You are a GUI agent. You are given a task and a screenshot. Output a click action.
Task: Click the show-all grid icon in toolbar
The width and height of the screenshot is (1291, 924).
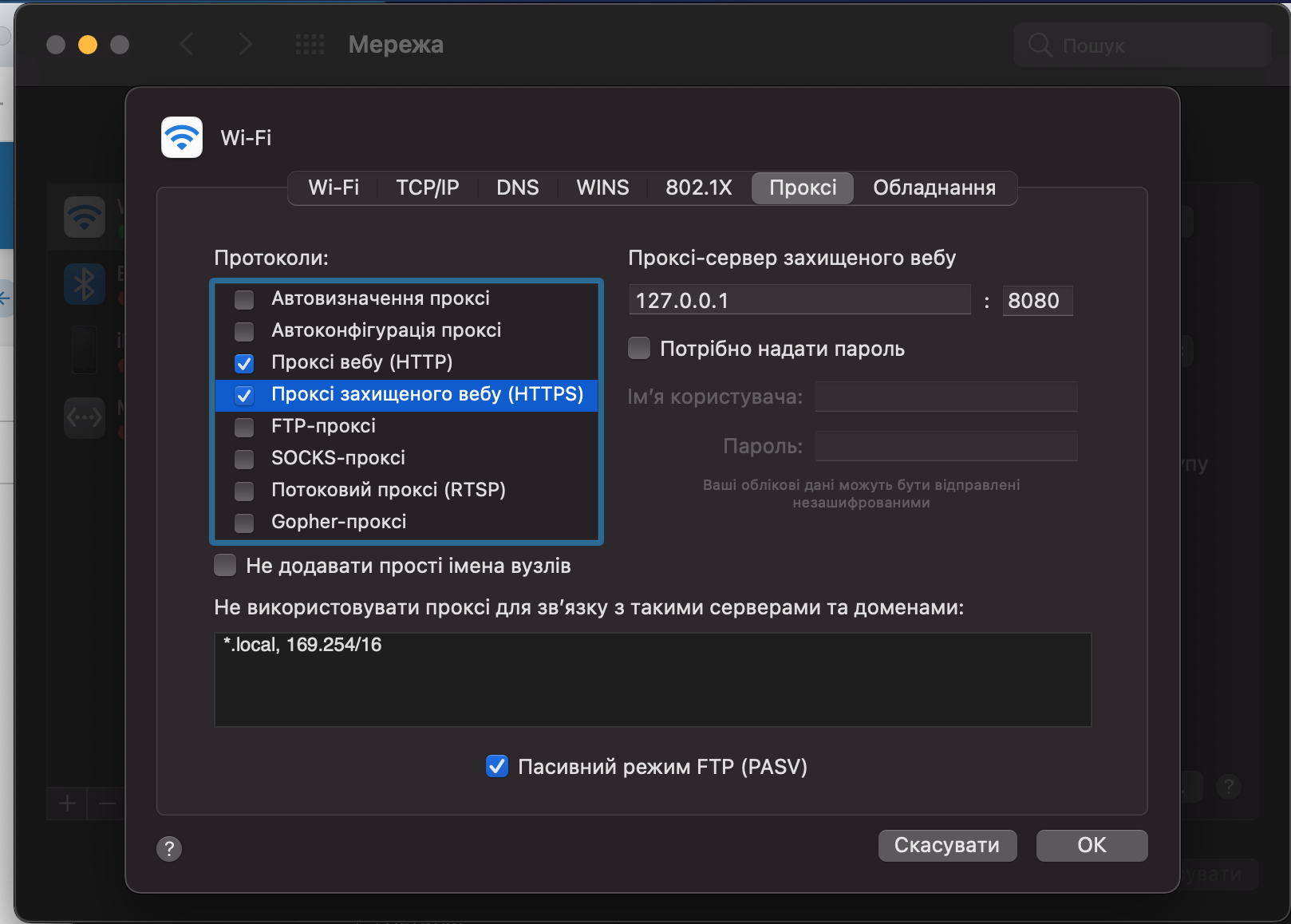(x=310, y=45)
